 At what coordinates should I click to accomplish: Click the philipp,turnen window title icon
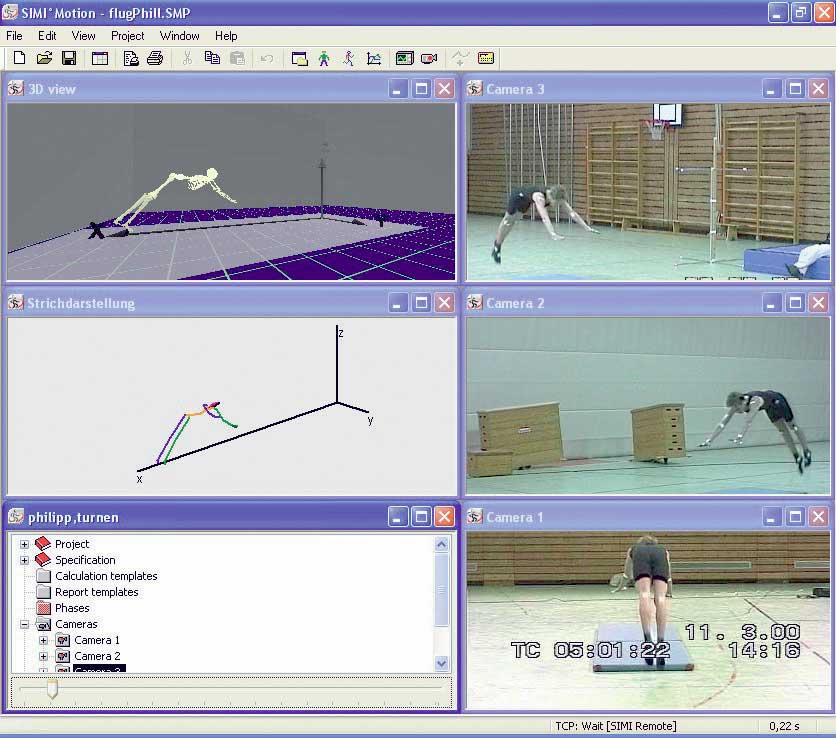[x=16, y=516]
